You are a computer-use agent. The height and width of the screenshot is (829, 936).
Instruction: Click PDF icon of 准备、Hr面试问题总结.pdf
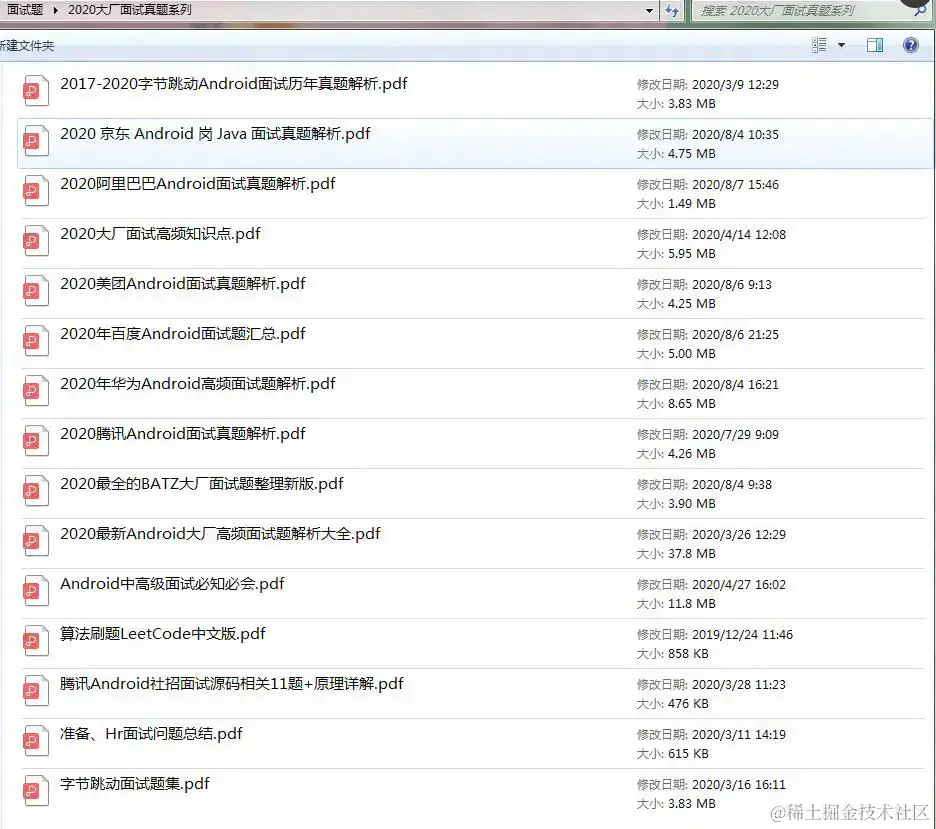[x=35, y=741]
